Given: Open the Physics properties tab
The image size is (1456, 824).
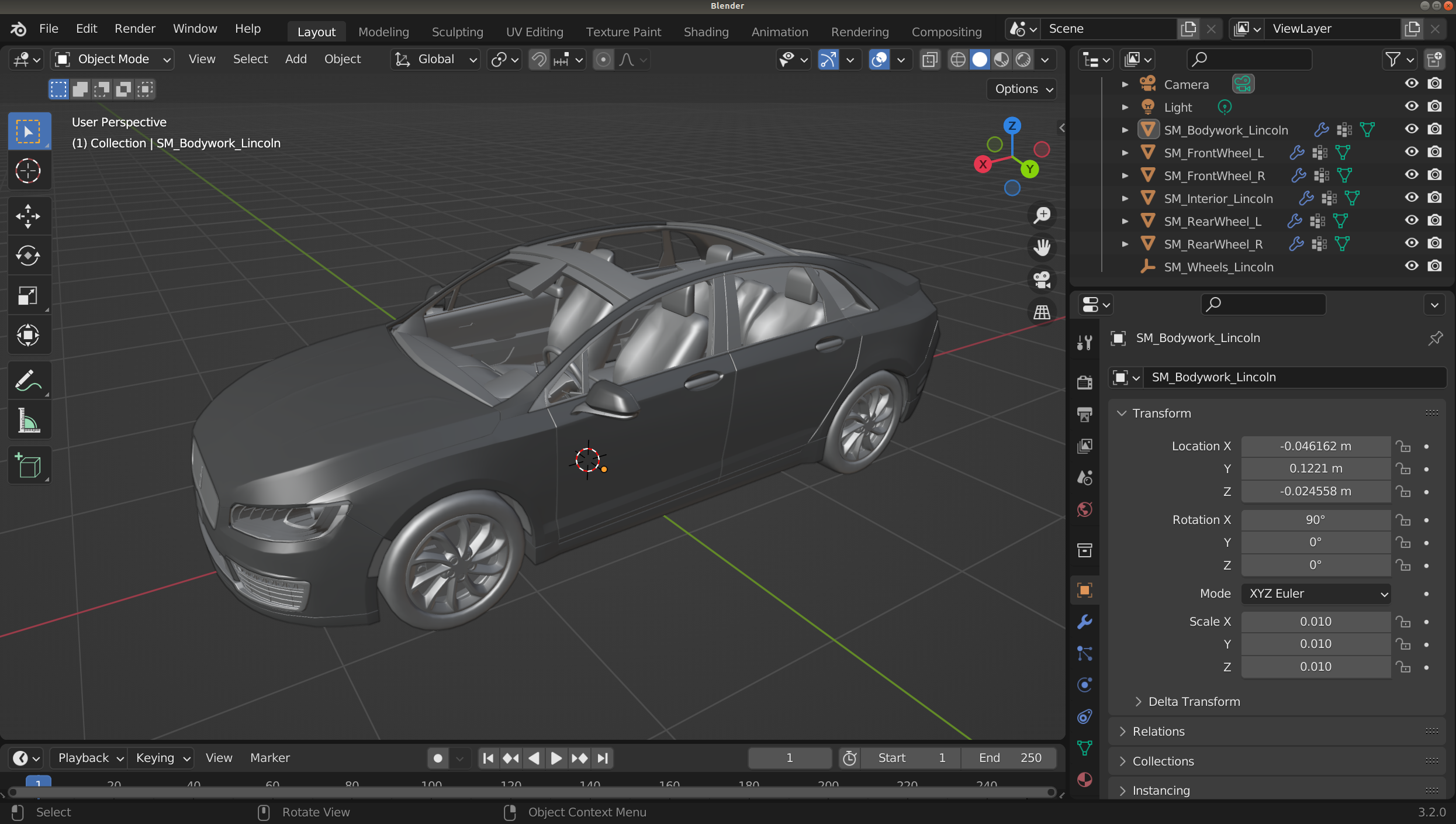Looking at the screenshot, I should 1084,685.
